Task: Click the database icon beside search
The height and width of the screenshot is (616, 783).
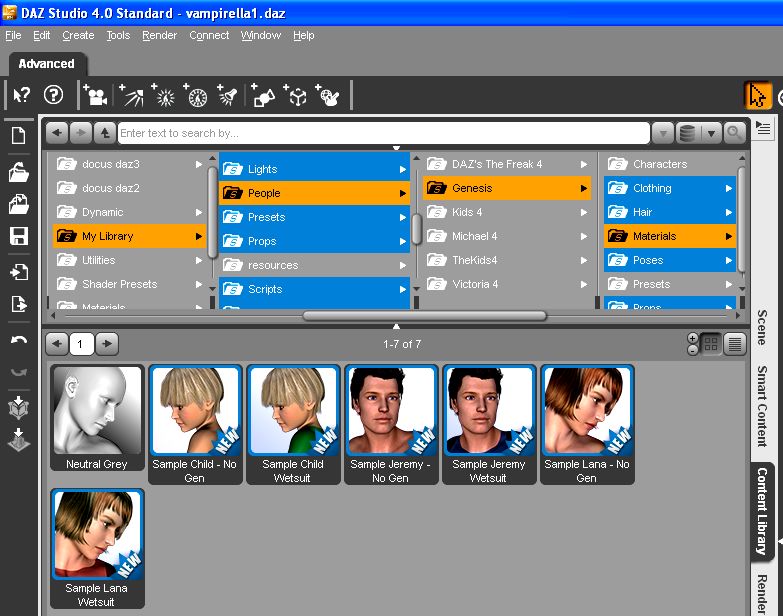Action: (688, 133)
